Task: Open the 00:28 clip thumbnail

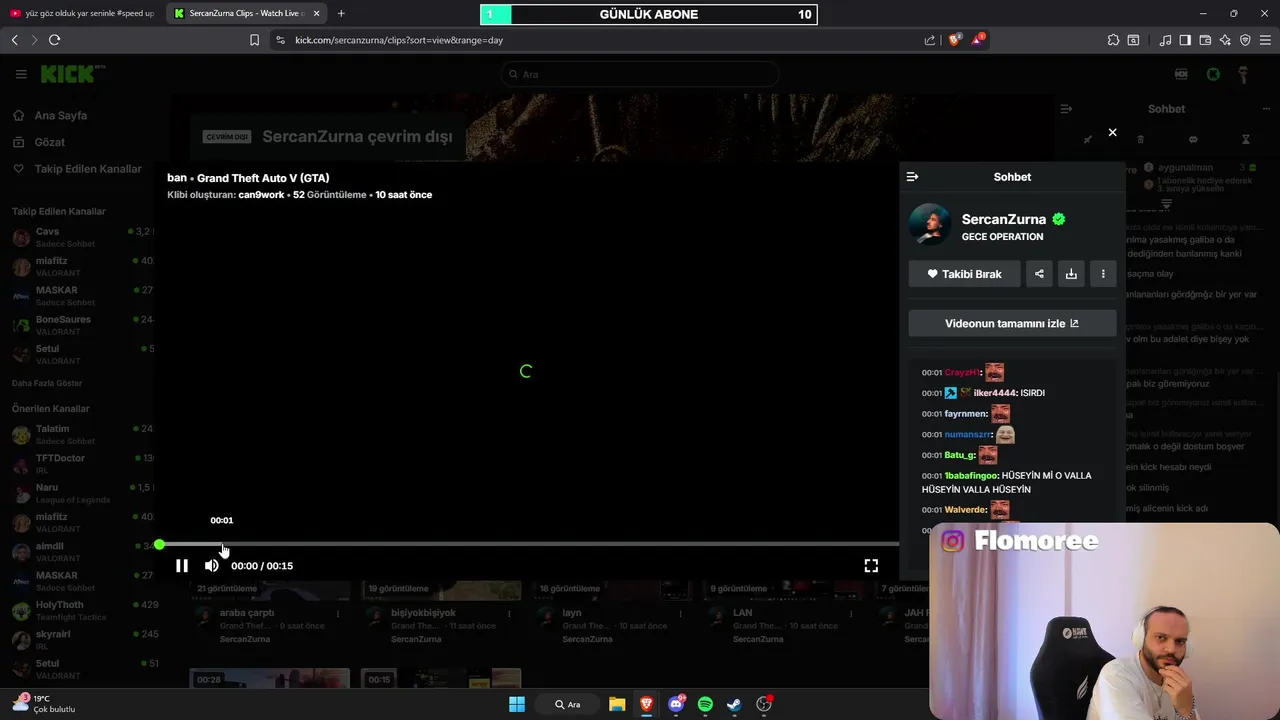Action: tap(270, 679)
